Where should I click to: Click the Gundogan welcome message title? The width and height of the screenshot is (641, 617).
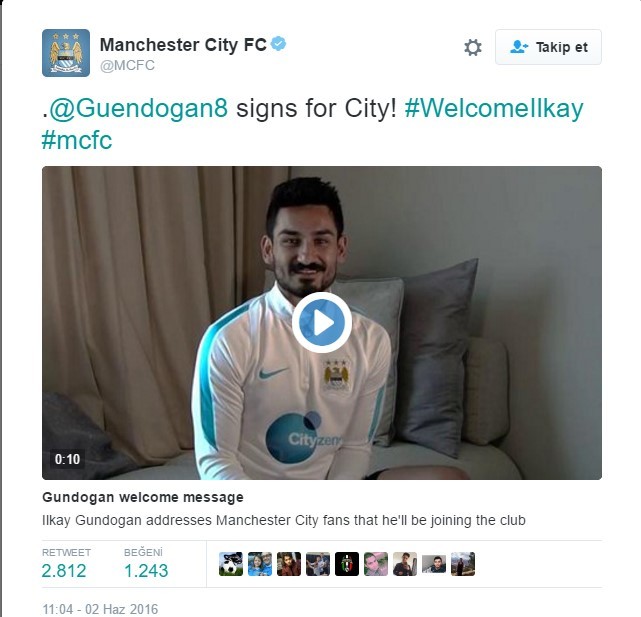coord(143,497)
